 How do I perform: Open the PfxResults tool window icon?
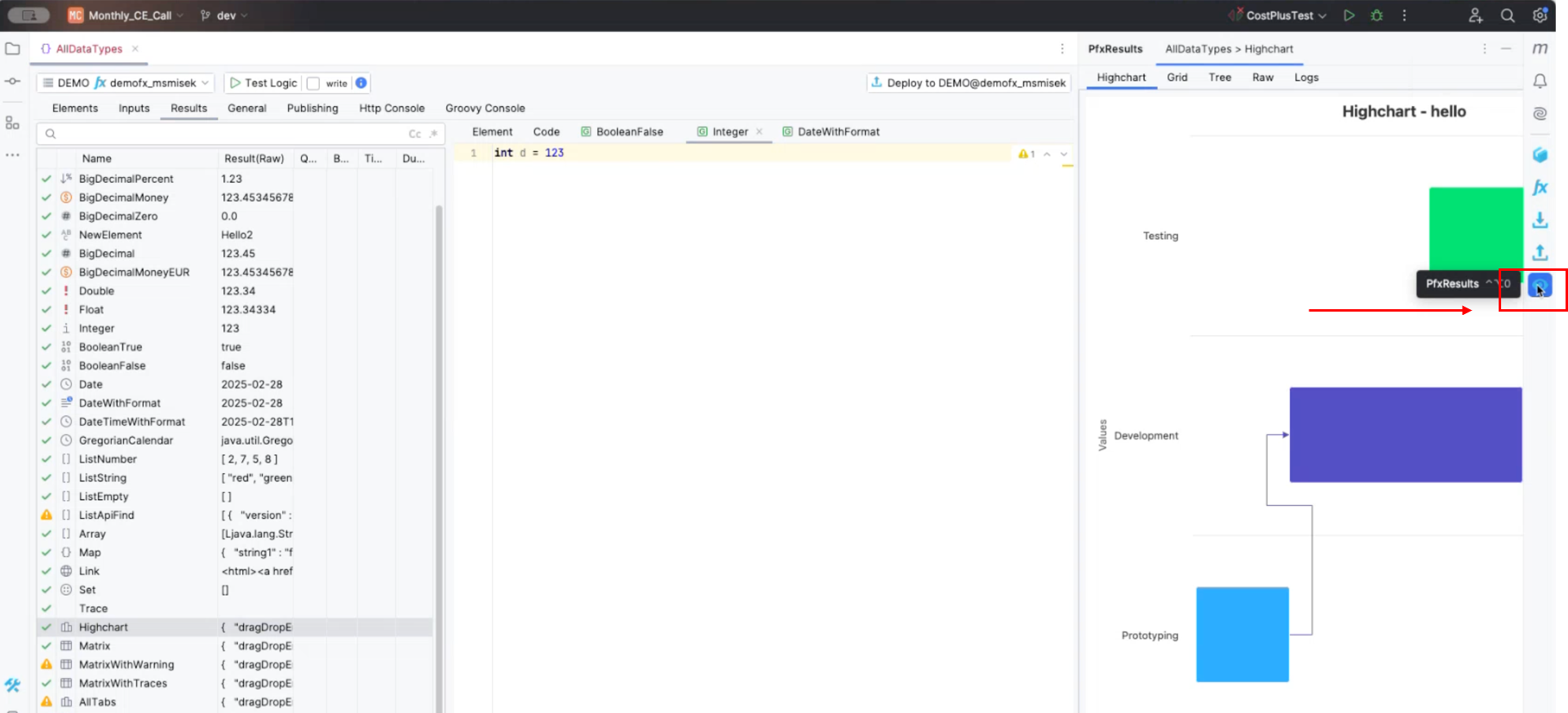(x=1539, y=286)
